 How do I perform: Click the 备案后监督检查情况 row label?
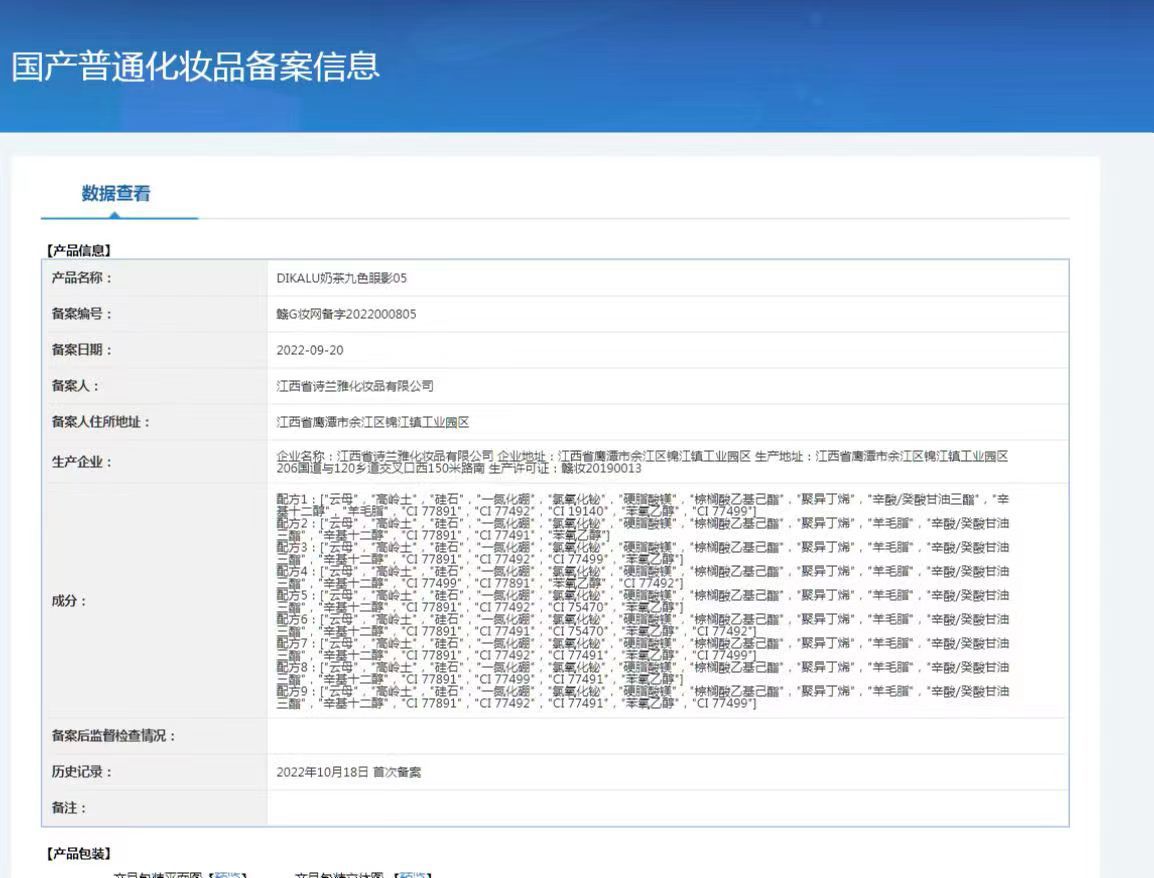coord(113,736)
